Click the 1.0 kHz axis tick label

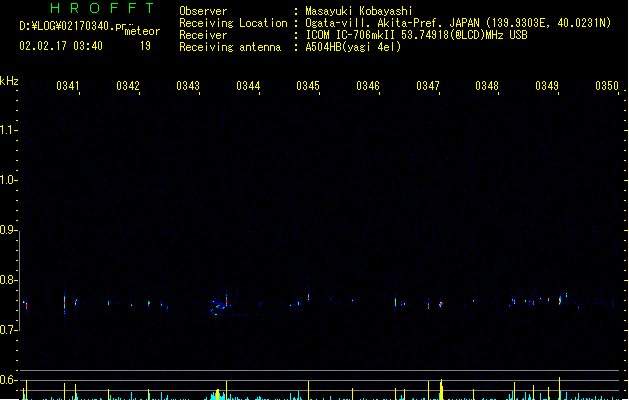point(8,180)
